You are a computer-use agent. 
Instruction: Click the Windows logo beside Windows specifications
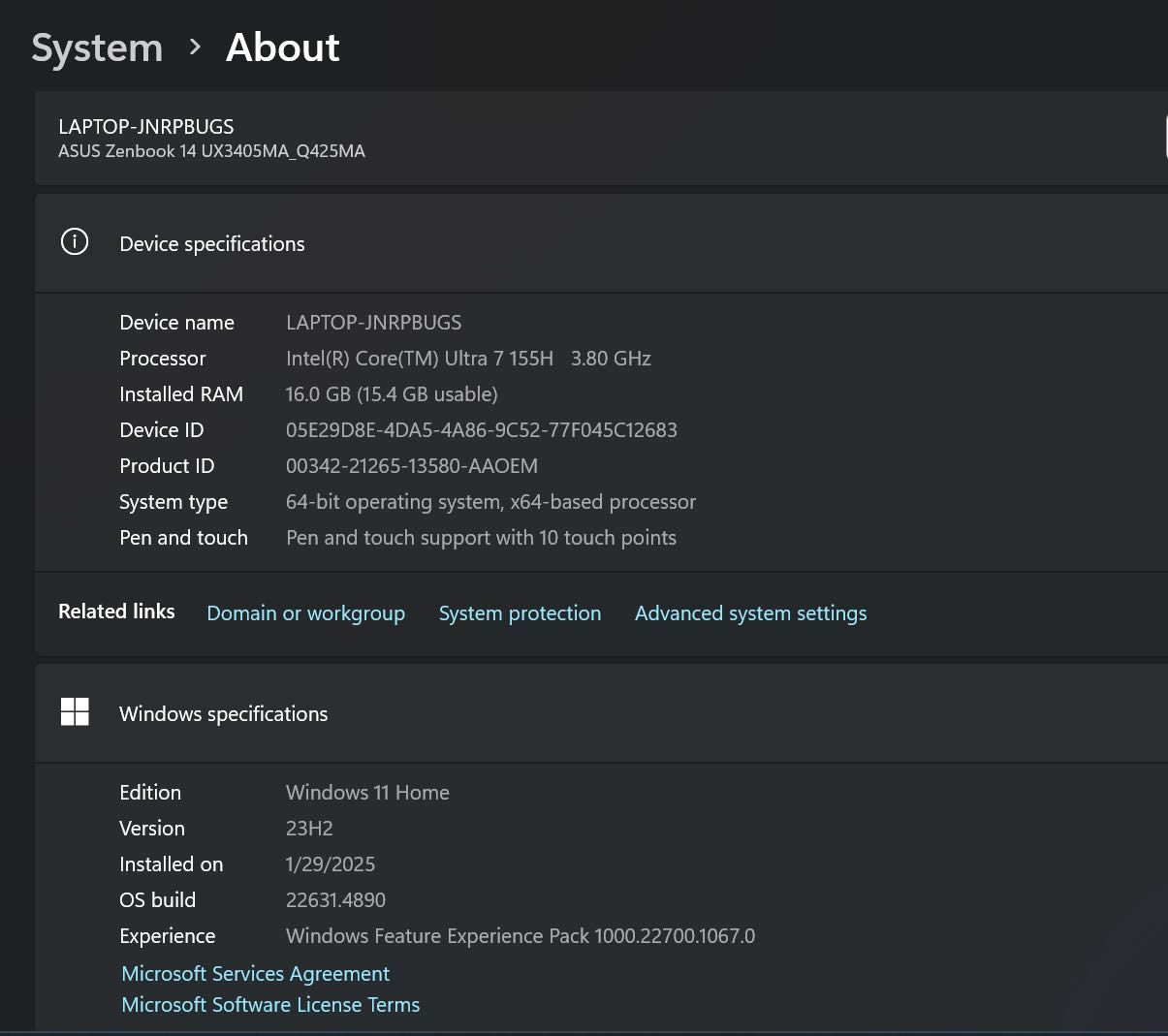(75, 712)
